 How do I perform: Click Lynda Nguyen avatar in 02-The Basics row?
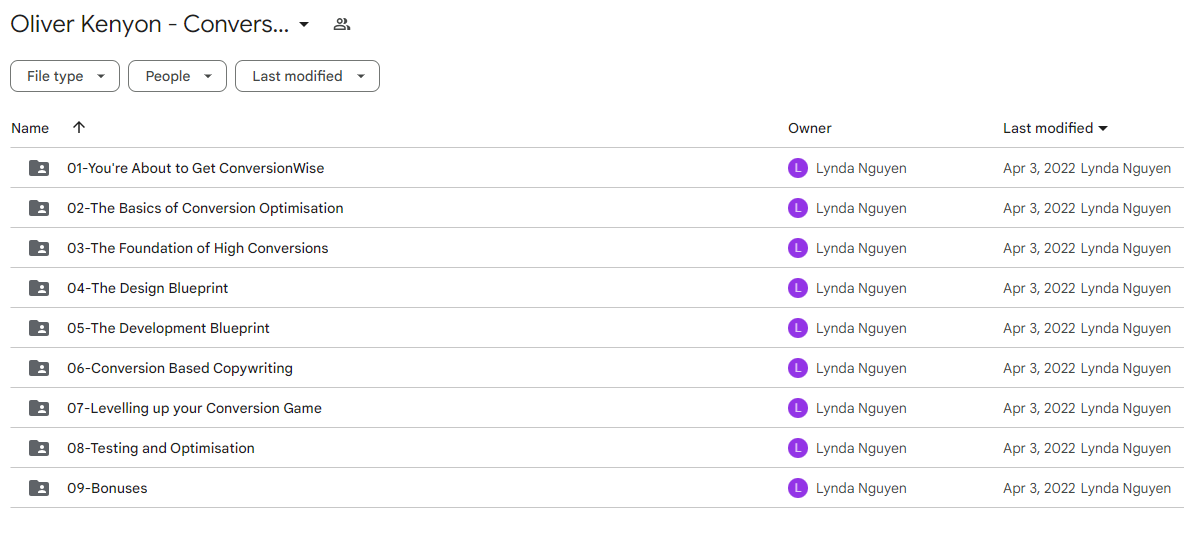(797, 208)
